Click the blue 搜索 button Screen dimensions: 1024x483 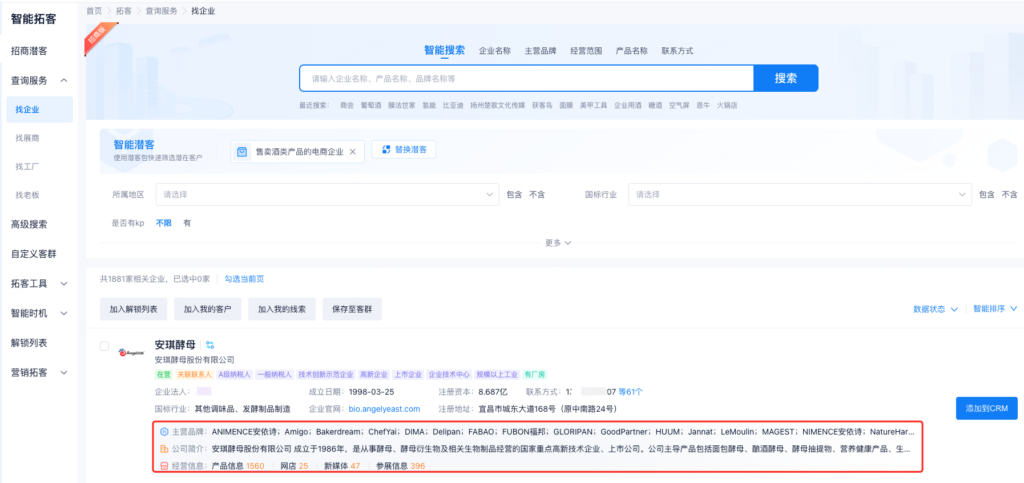tap(785, 78)
